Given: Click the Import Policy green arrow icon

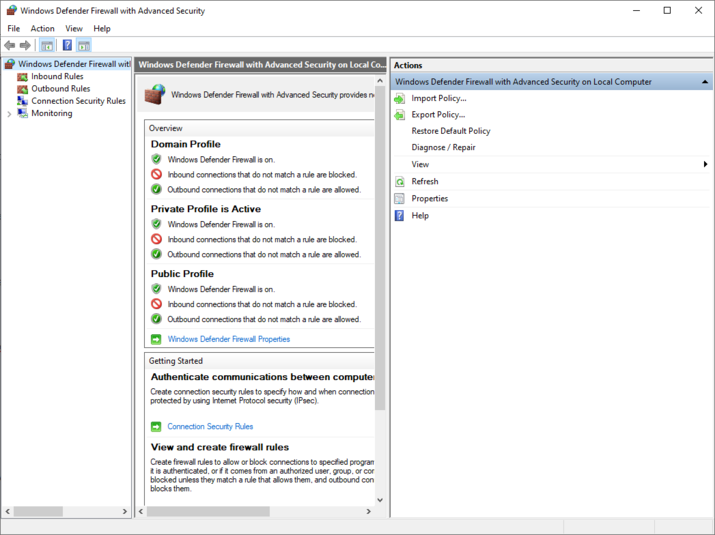Looking at the screenshot, I should (x=399, y=99).
